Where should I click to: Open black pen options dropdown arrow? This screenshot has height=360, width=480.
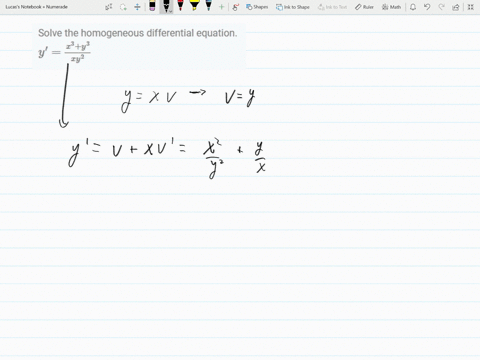tap(170, 12)
